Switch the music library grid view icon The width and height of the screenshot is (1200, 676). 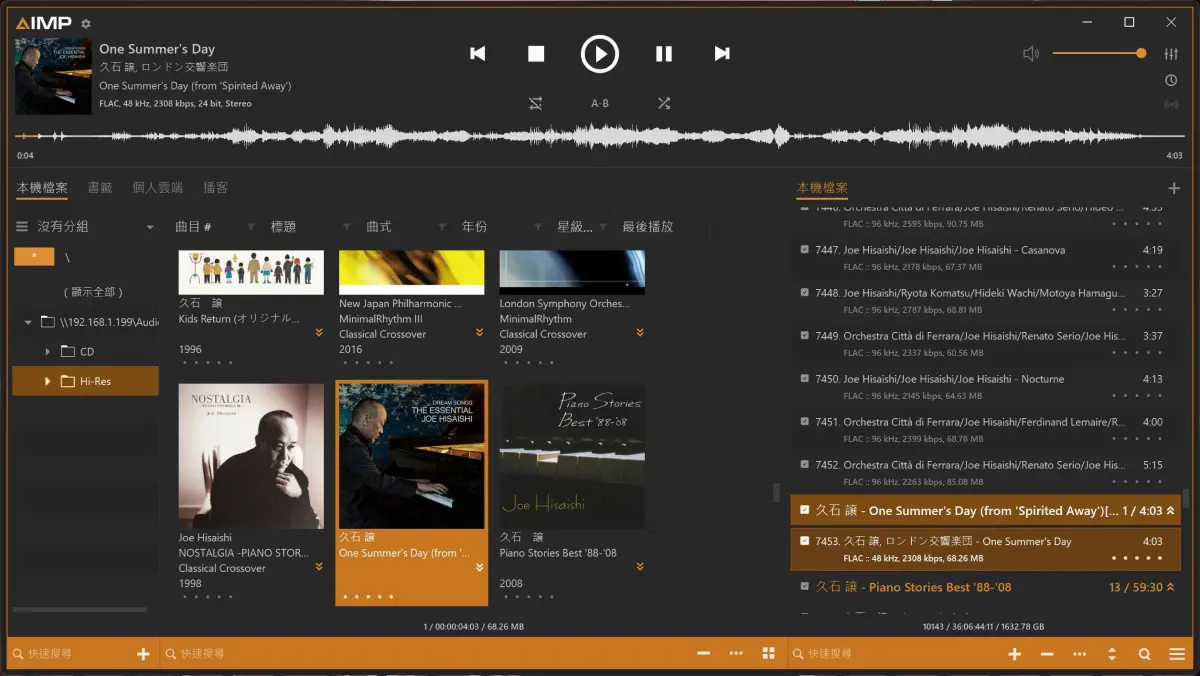click(x=768, y=654)
